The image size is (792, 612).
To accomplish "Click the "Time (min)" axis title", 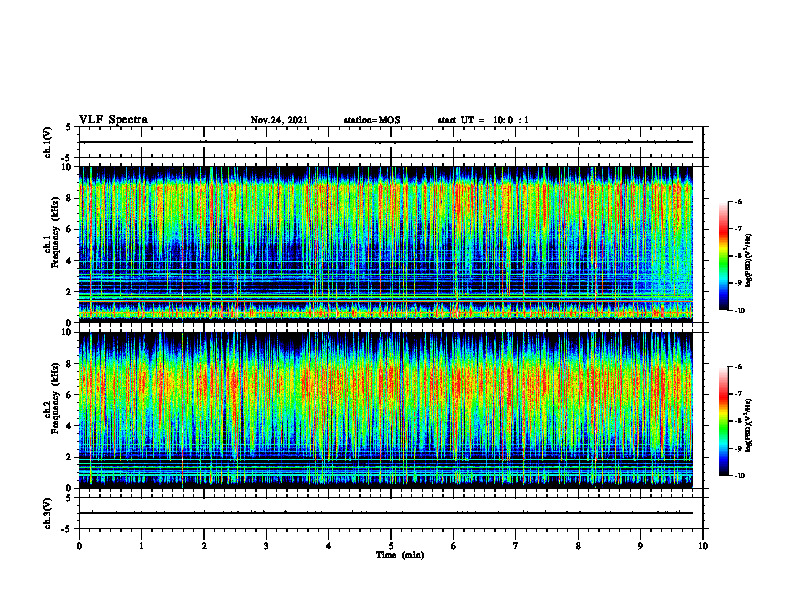I will coord(400,555).
